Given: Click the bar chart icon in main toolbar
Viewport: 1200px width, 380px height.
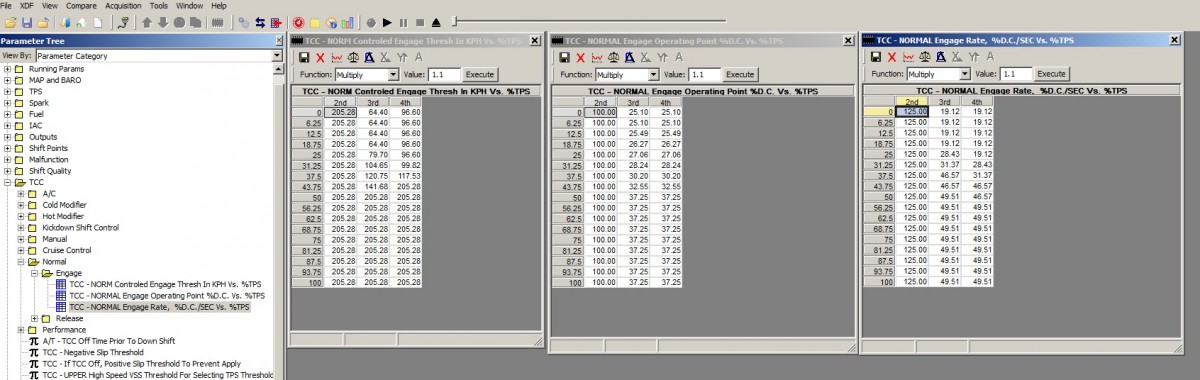Looking at the screenshot, I should [x=349, y=22].
